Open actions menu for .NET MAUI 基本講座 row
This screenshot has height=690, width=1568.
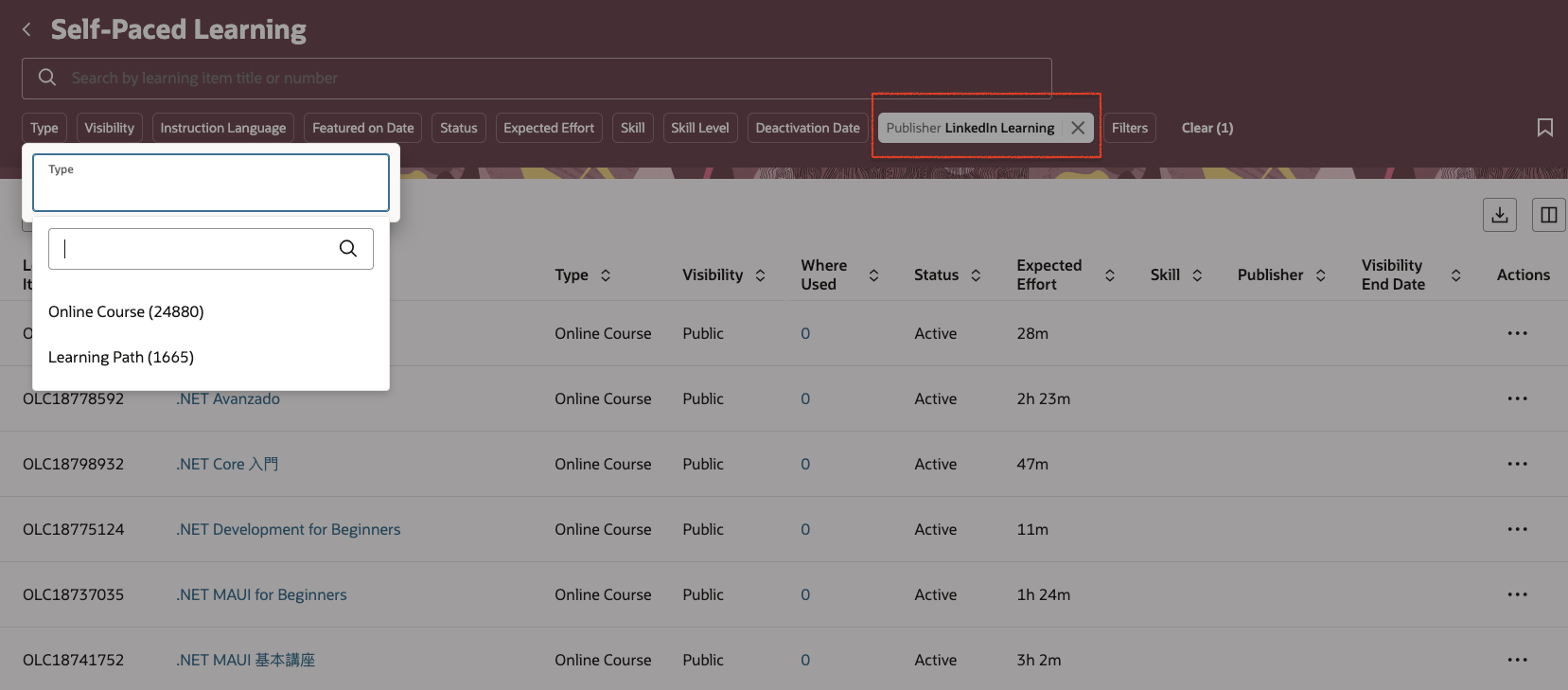[1518, 660]
